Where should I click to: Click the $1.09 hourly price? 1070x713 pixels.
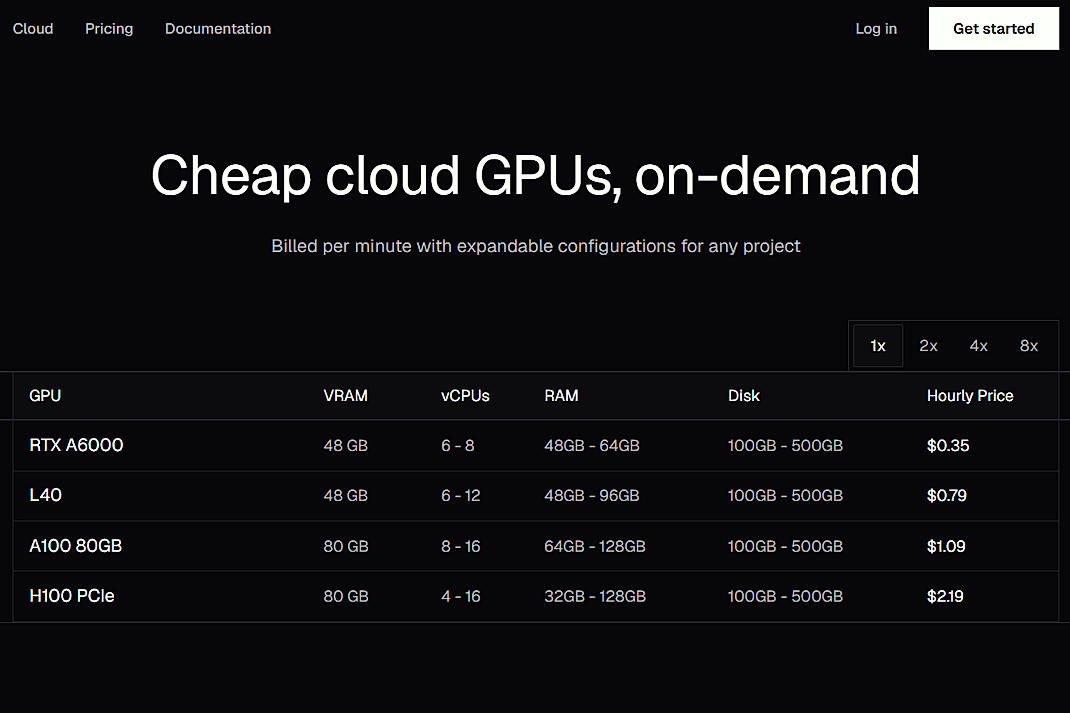946,547
